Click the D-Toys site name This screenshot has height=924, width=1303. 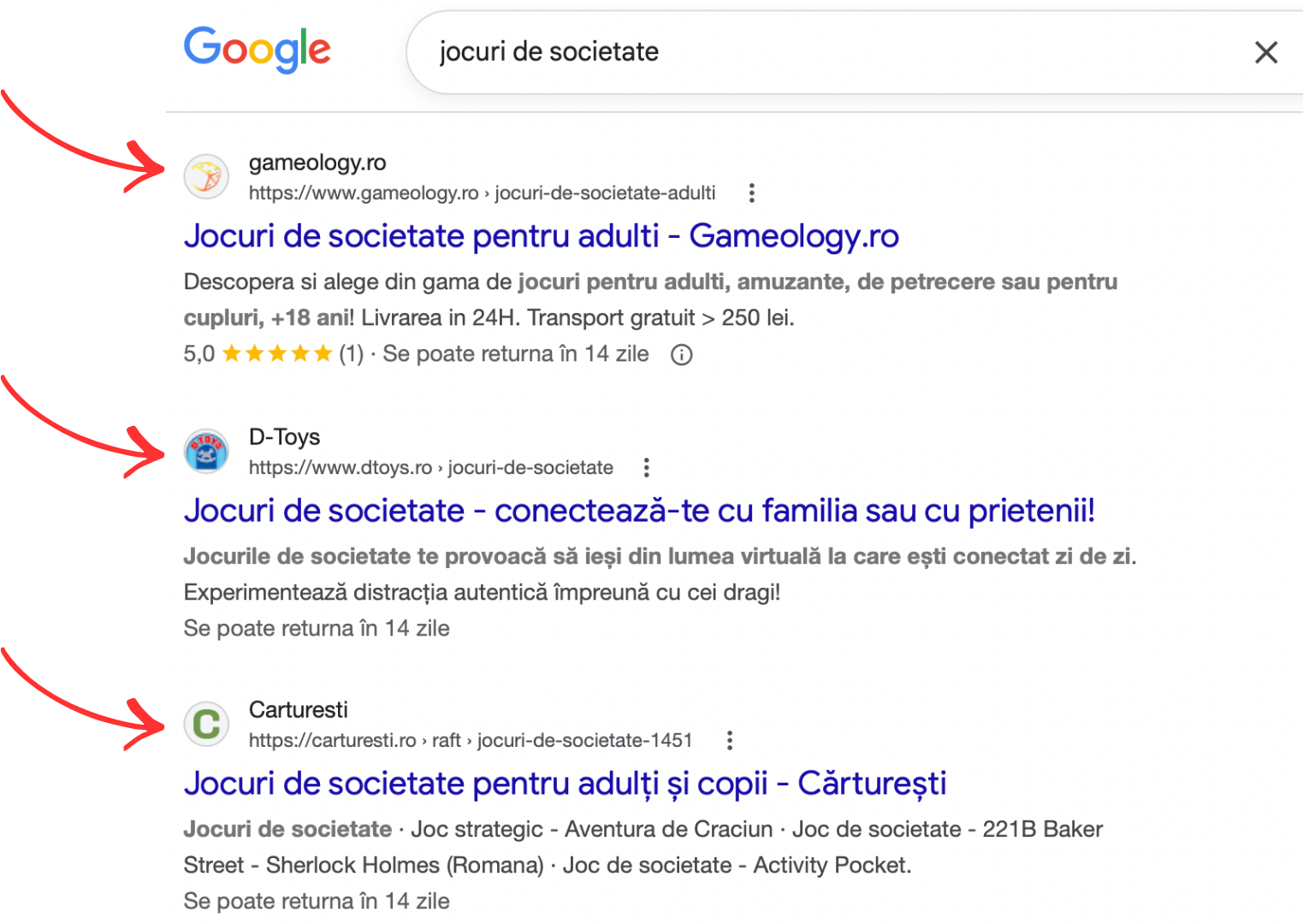[x=284, y=437]
